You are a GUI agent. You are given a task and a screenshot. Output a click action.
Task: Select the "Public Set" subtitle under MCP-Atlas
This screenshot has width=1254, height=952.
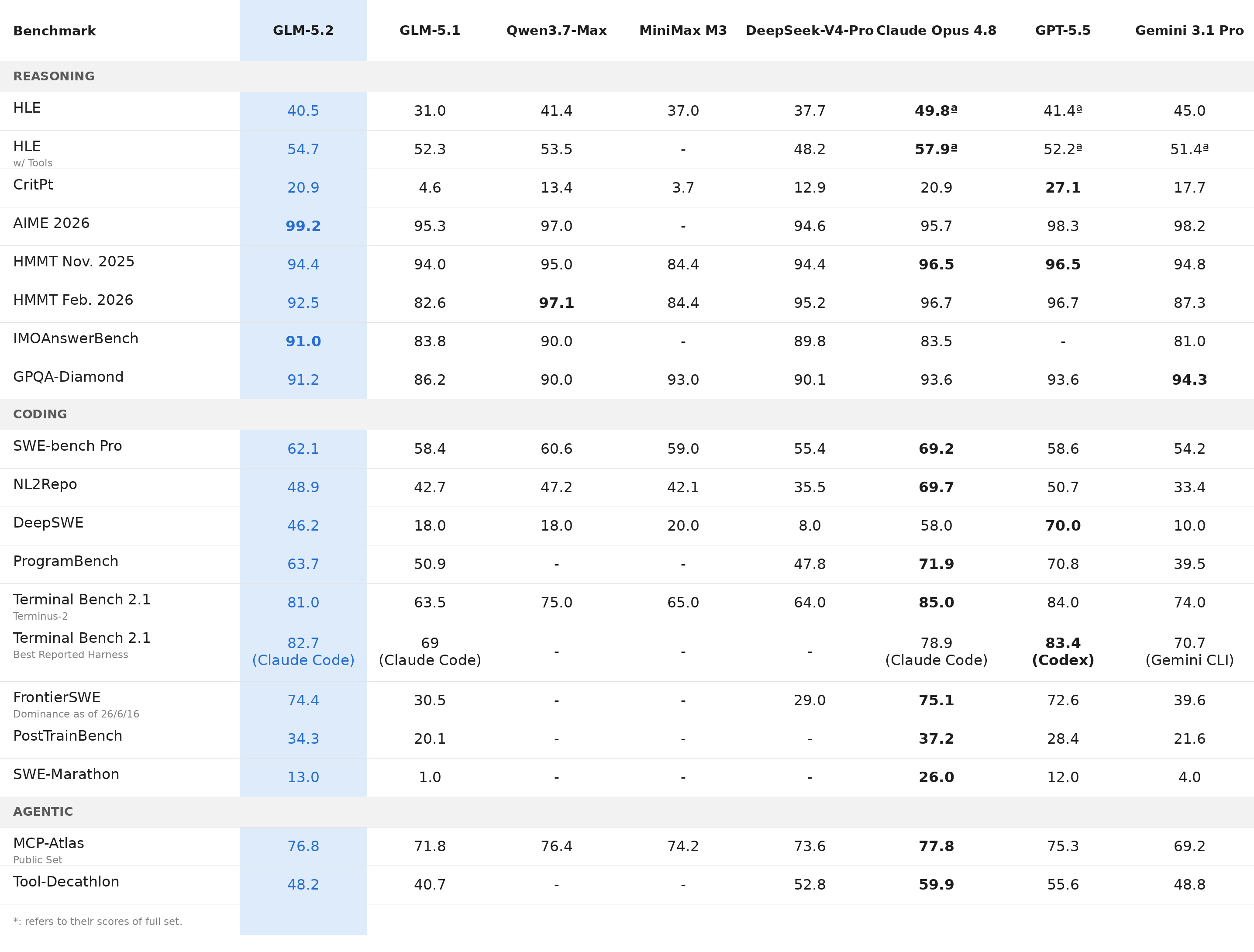(x=38, y=860)
